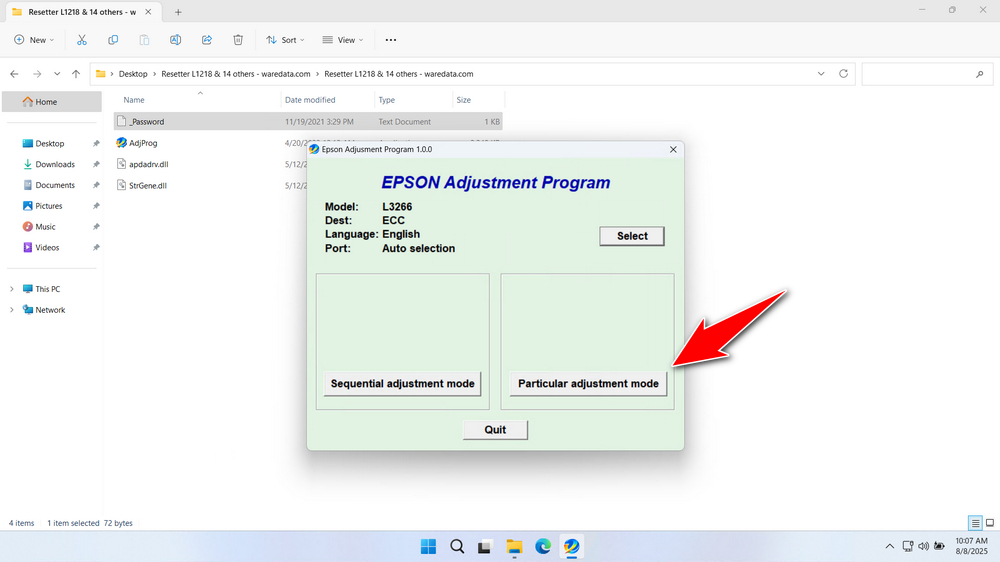
Task: Sort files by Name column
Action: click(x=133, y=100)
